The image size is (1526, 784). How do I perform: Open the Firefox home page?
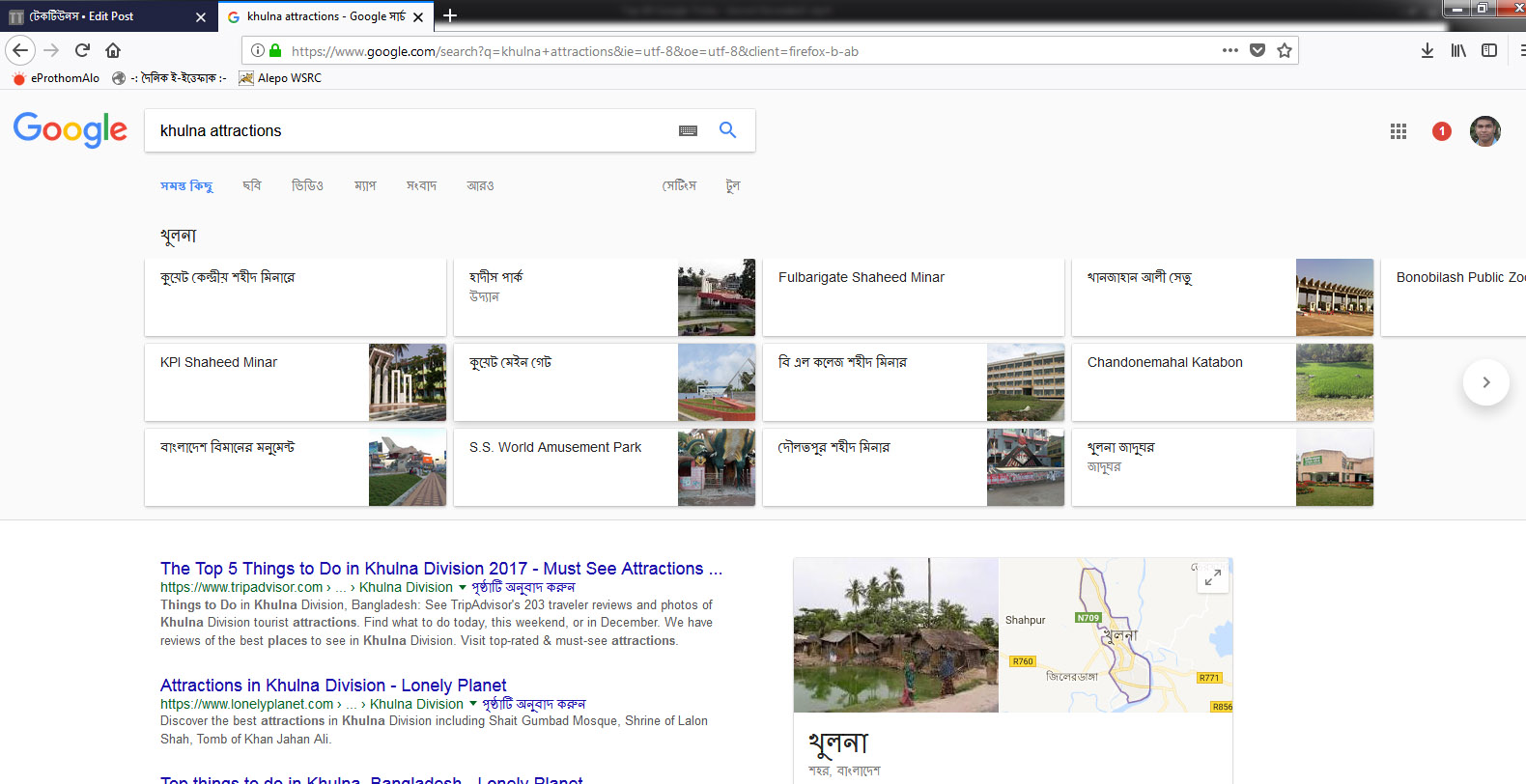113,50
